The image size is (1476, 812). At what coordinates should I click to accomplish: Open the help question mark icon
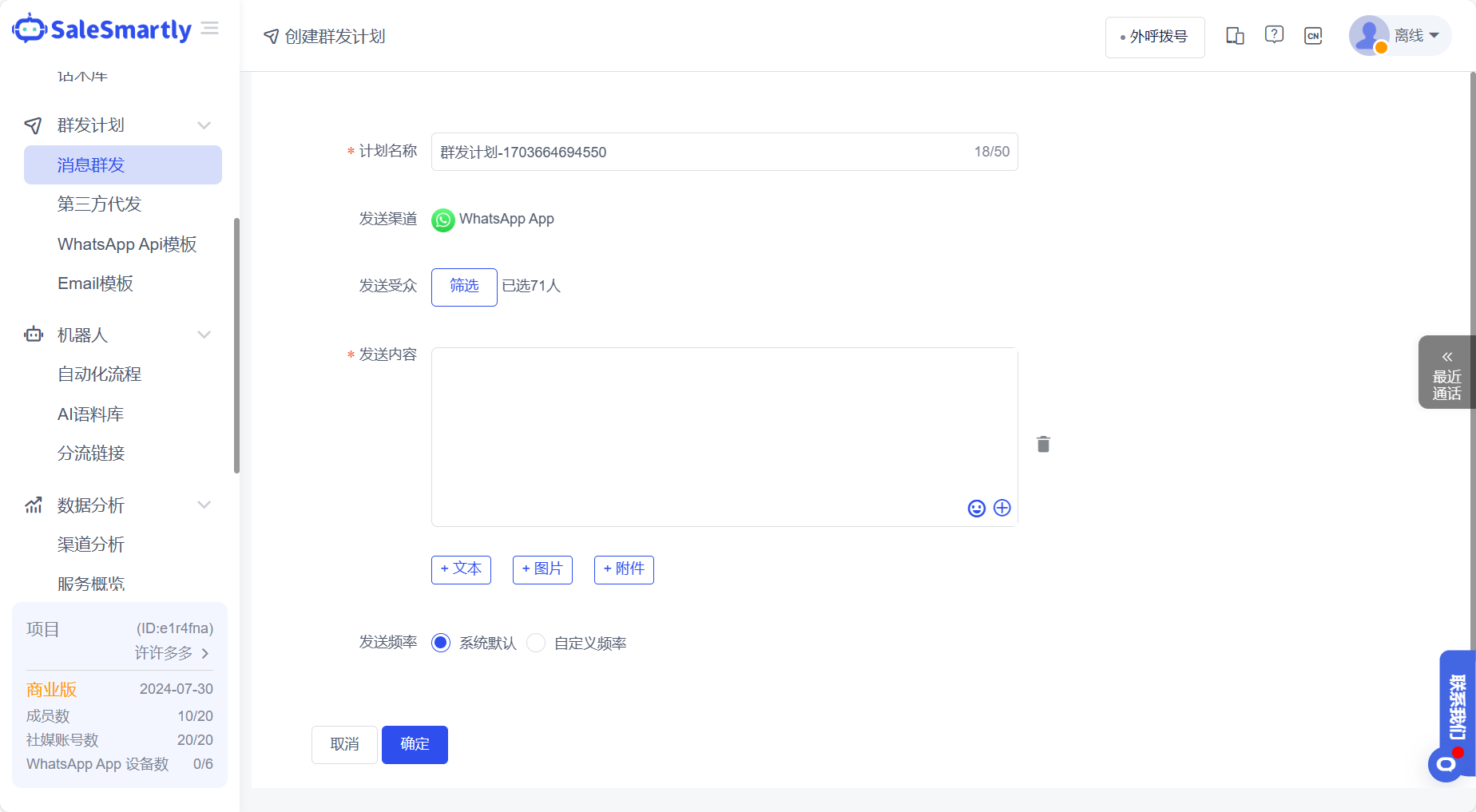pyautogui.click(x=1273, y=34)
